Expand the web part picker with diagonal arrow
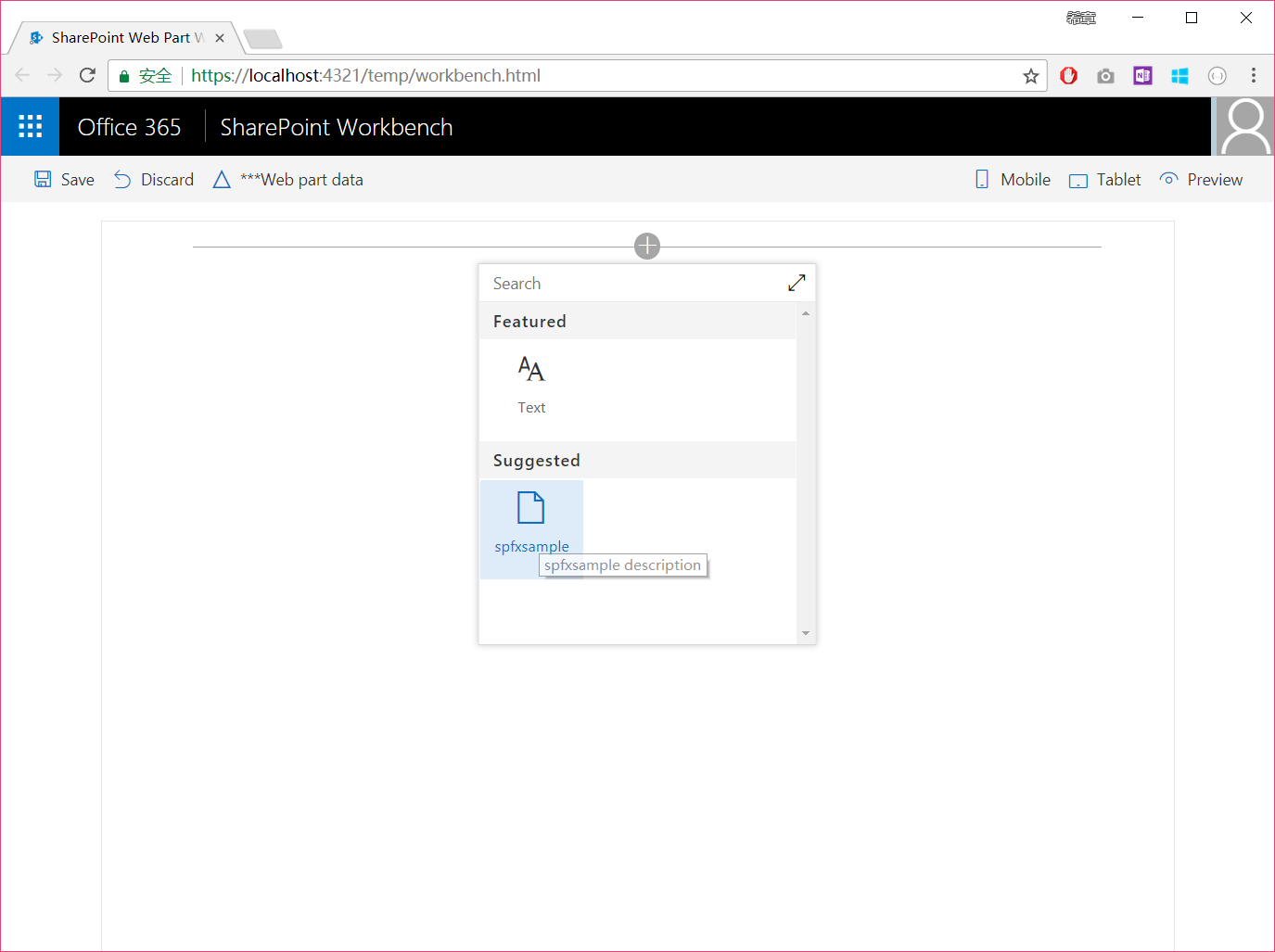The height and width of the screenshot is (952, 1275). (x=796, y=282)
